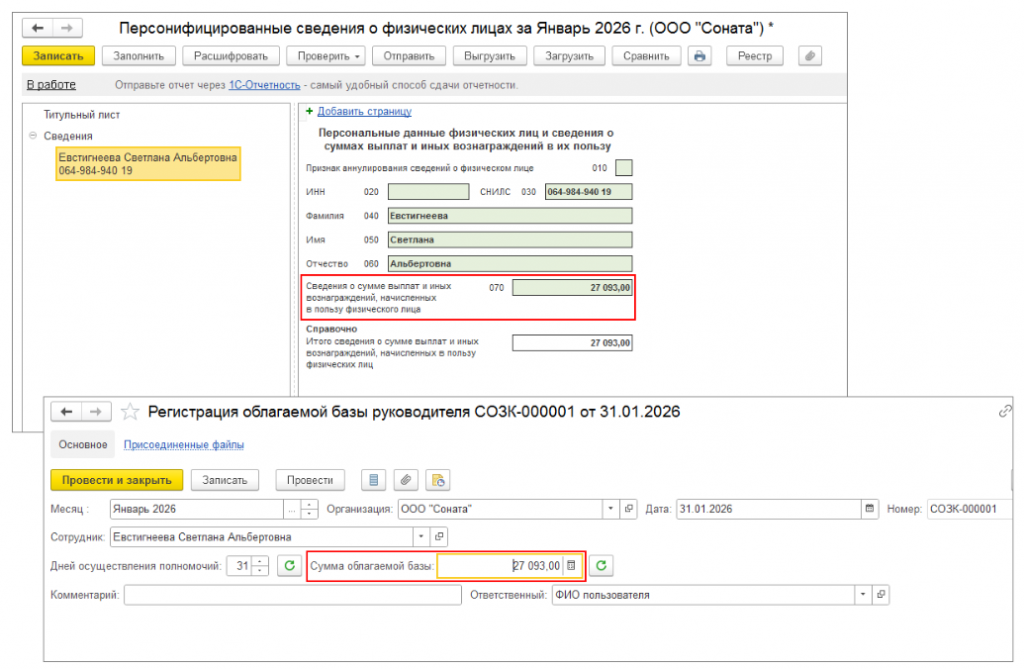Expand the Организация dropdown list
This screenshot has width=1024, height=669.
coord(611,508)
